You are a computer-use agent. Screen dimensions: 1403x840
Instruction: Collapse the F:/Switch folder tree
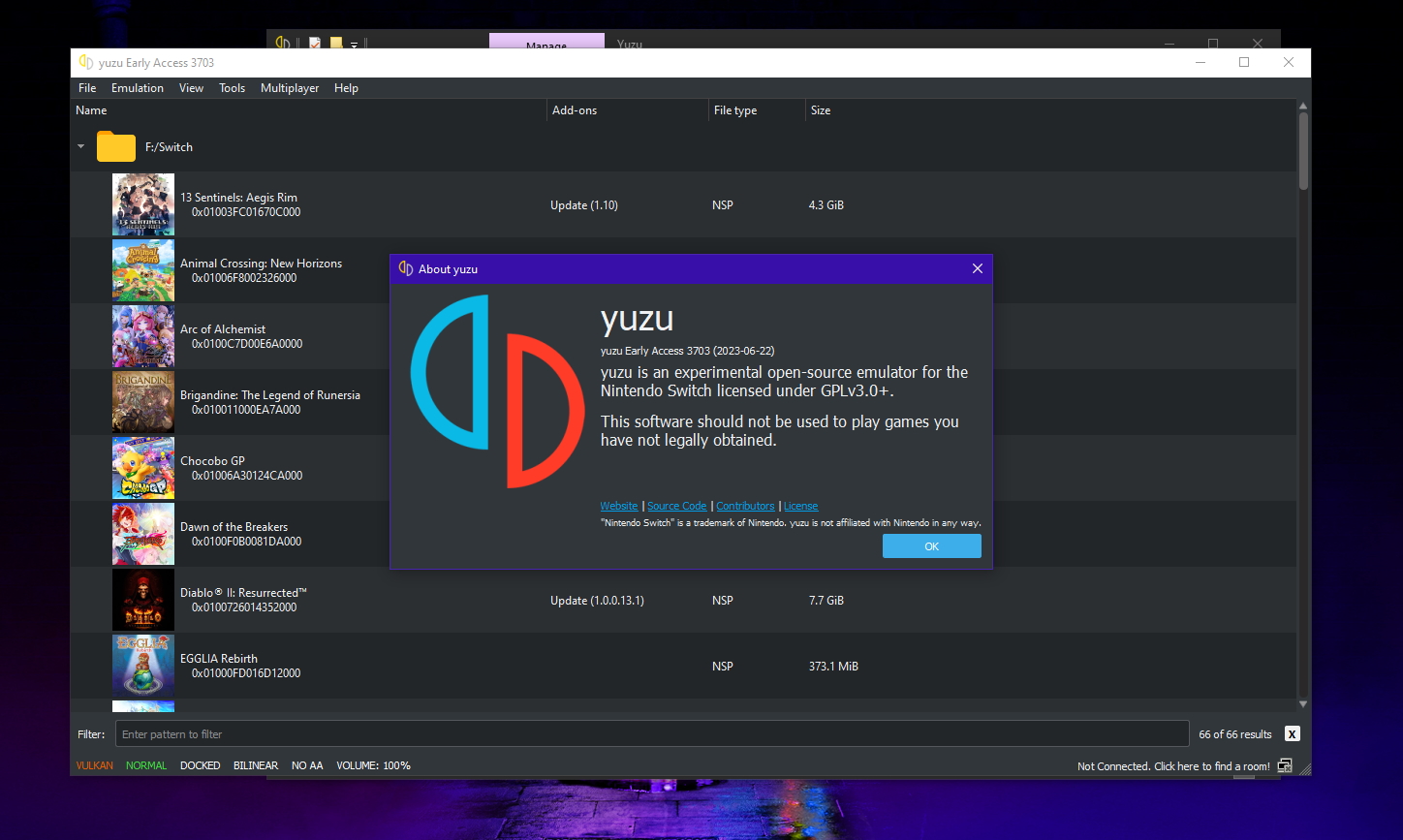coord(81,147)
